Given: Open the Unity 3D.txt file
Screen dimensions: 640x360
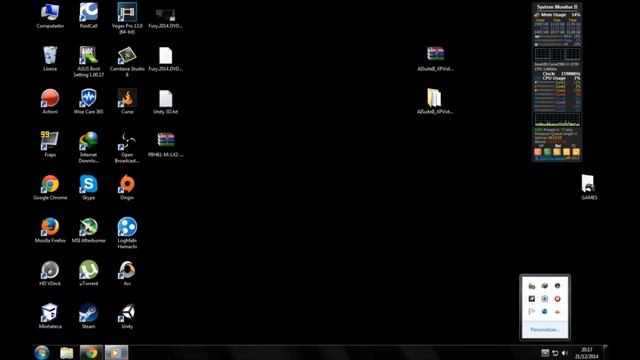Looking at the screenshot, I should (165, 101).
